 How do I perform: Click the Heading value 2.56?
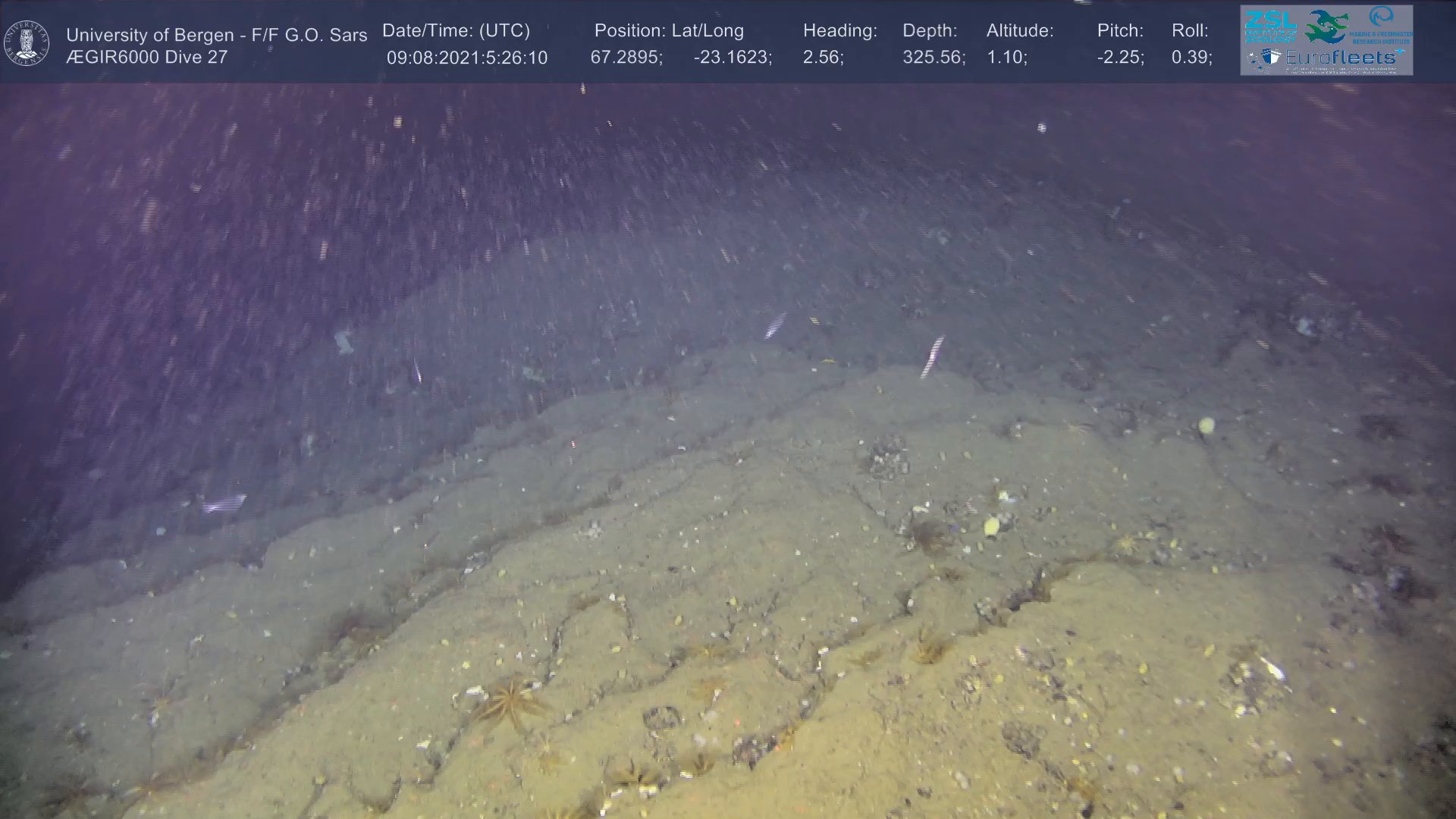(822, 58)
